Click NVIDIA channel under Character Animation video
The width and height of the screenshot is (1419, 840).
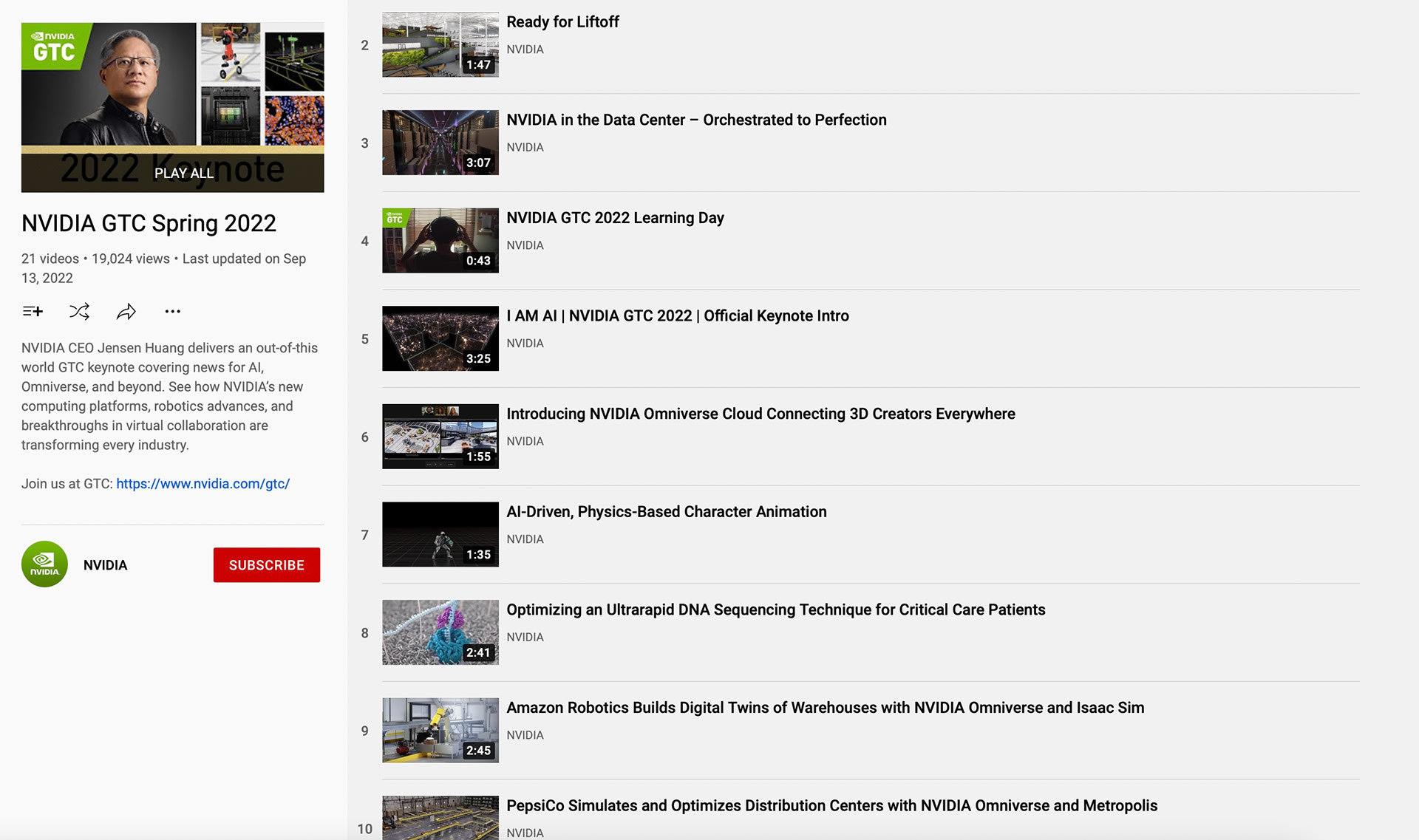click(525, 539)
